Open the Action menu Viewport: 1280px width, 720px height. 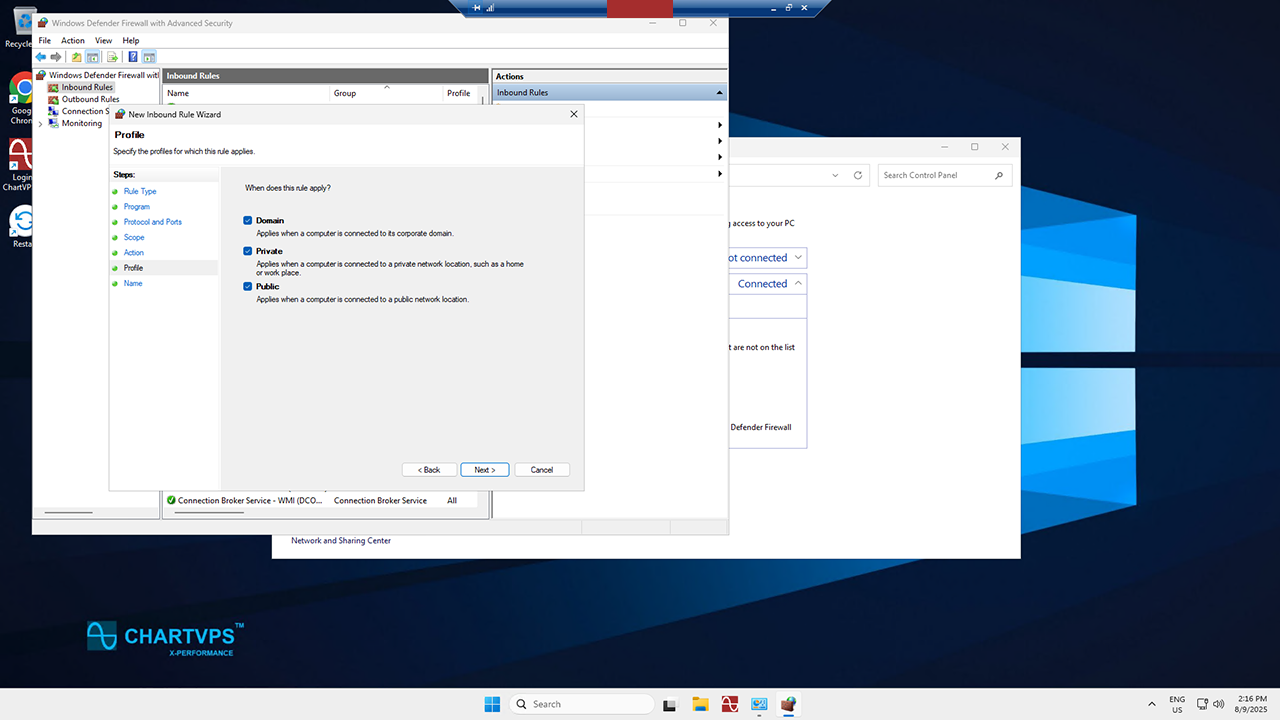click(x=73, y=41)
